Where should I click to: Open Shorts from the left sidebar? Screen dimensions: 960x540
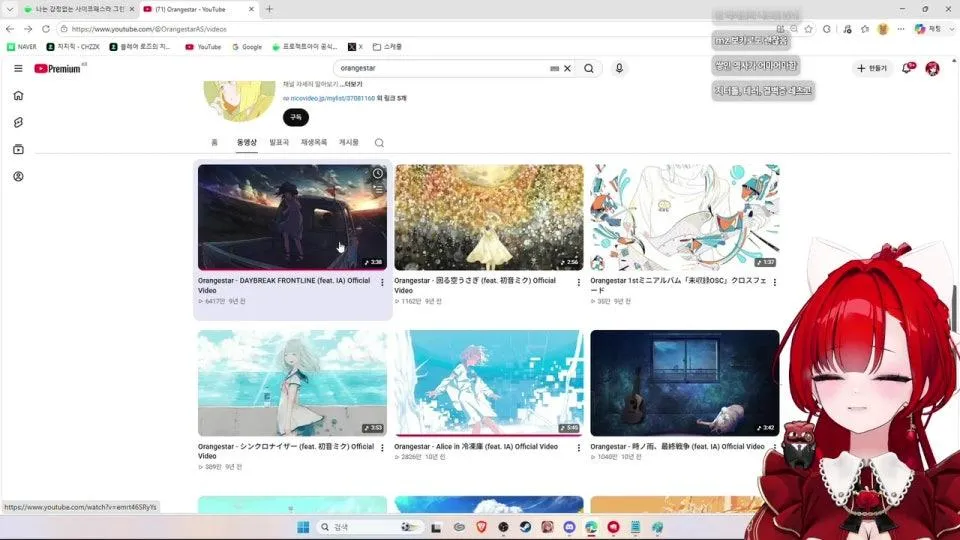18,122
